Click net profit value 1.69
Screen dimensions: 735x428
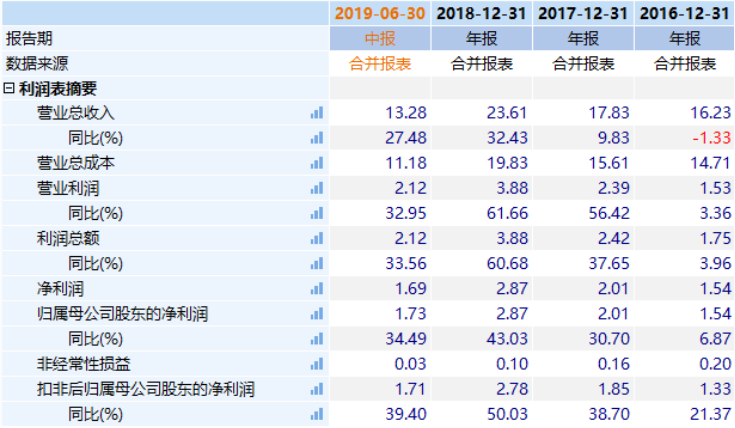tap(411, 289)
